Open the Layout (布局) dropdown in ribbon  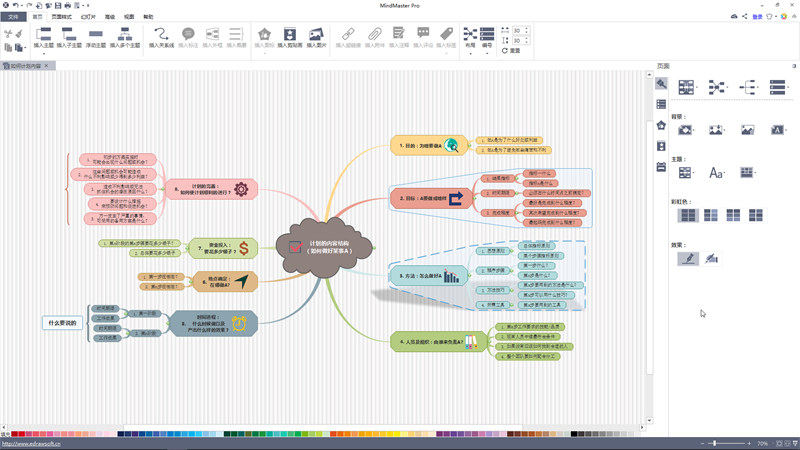[x=470, y=39]
